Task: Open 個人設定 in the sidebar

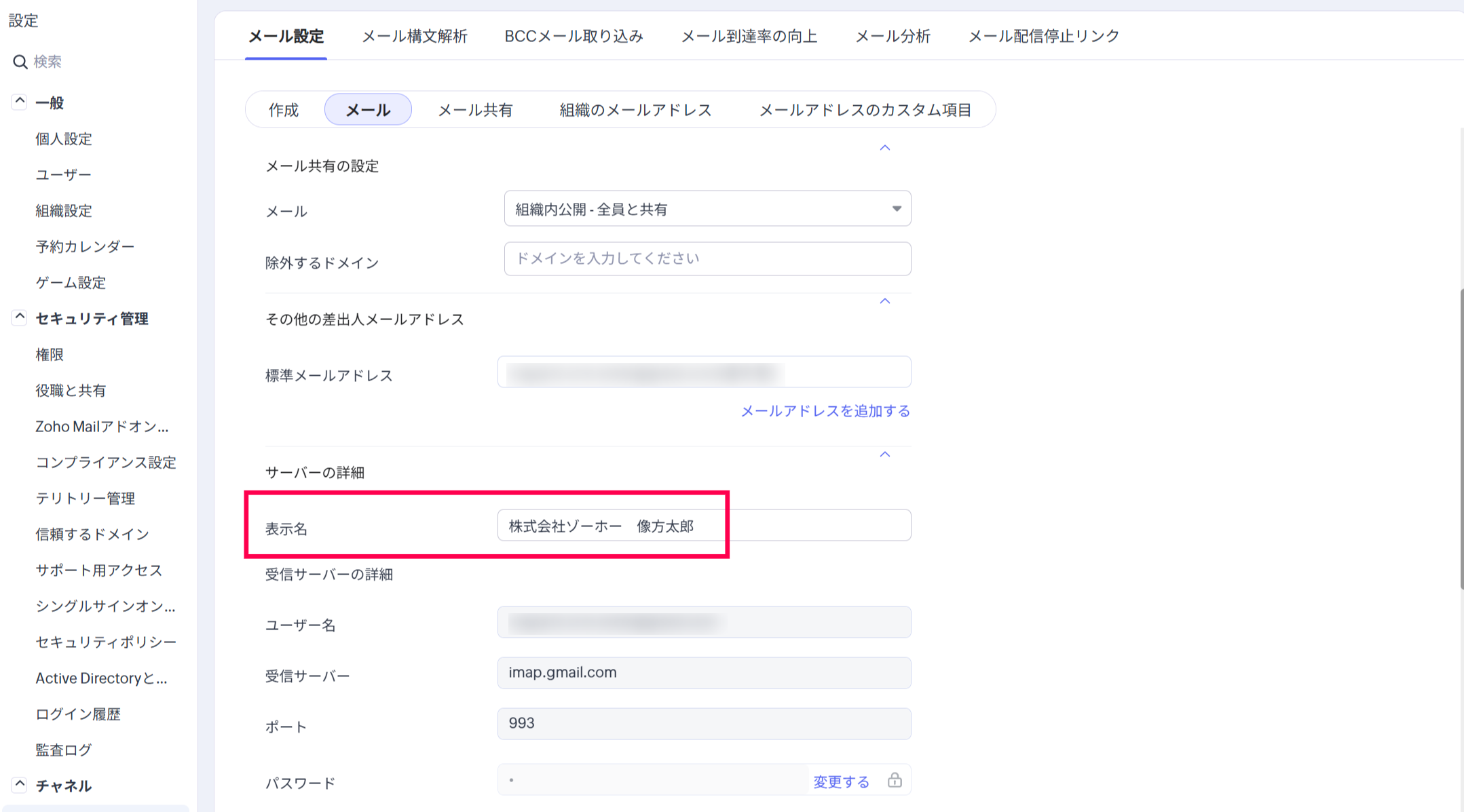Action: click(x=64, y=139)
